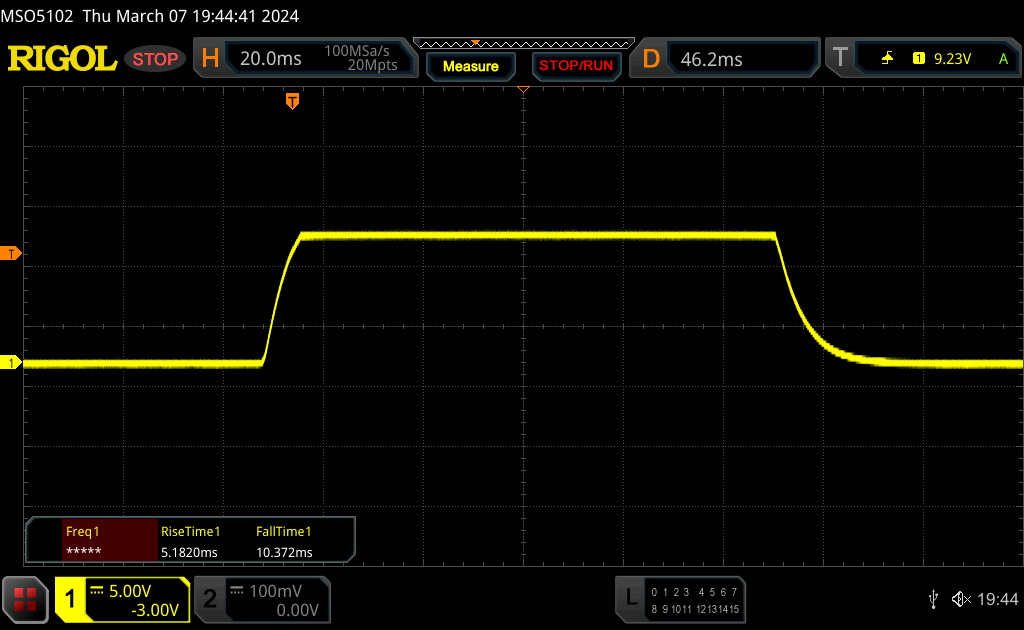Click the USB connection status icon

point(933,599)
